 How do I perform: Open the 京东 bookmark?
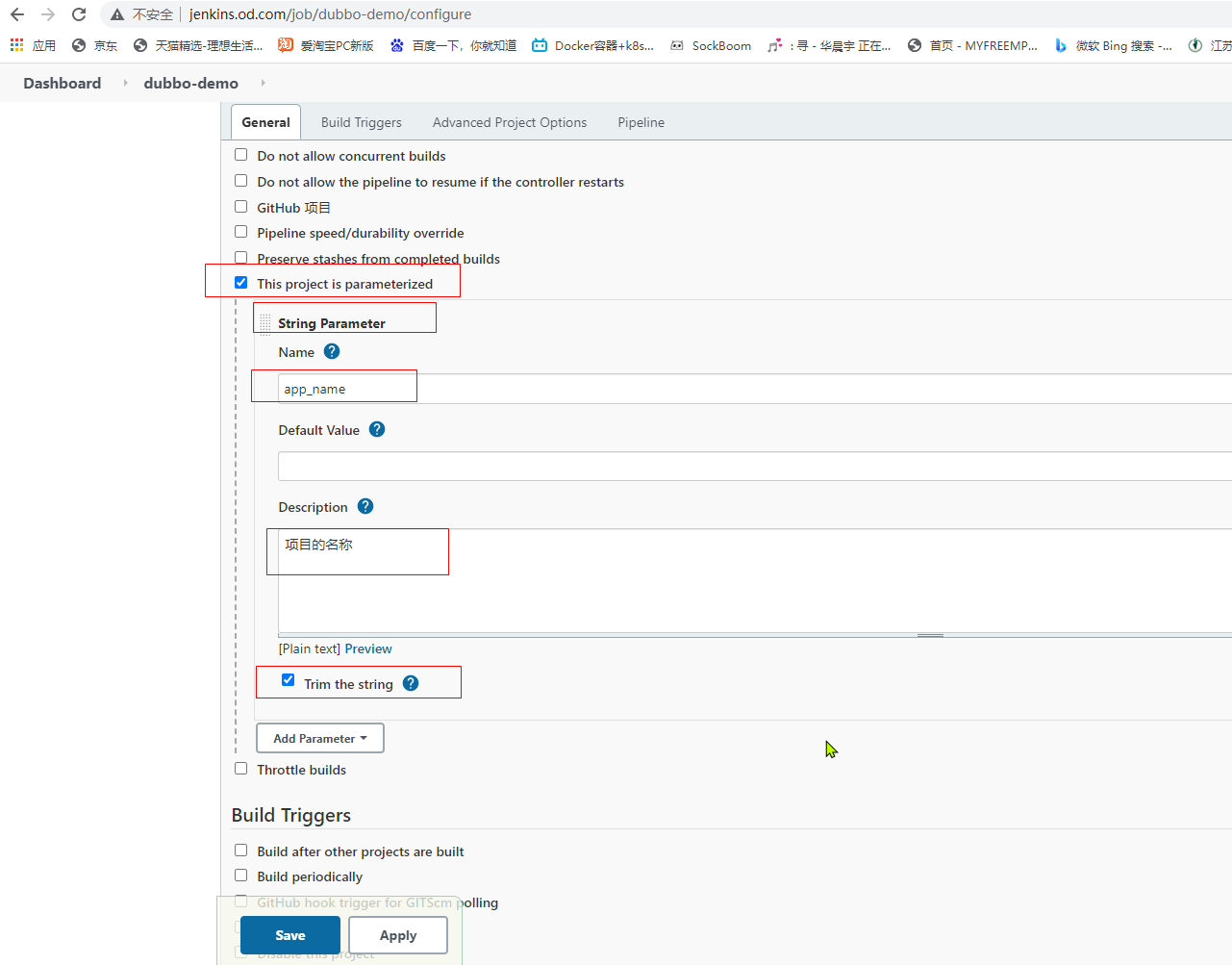click(x=94, y=45)
